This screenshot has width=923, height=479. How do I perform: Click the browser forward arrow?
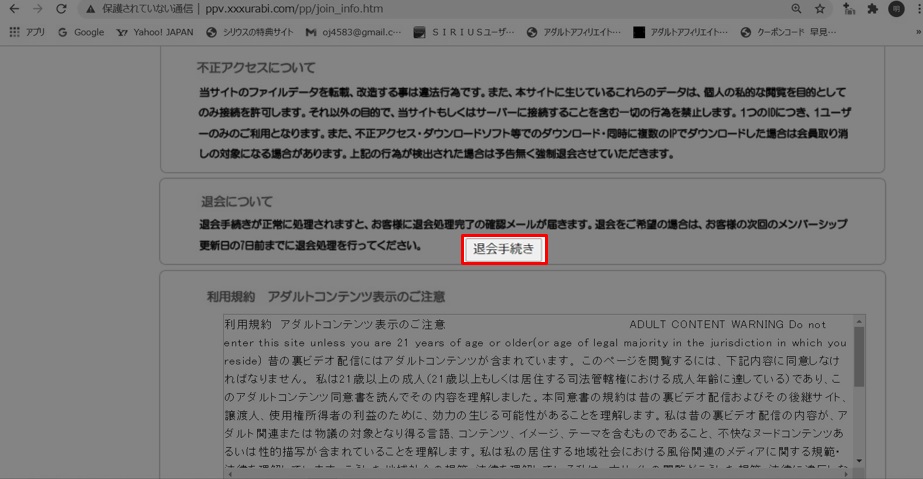38,9
